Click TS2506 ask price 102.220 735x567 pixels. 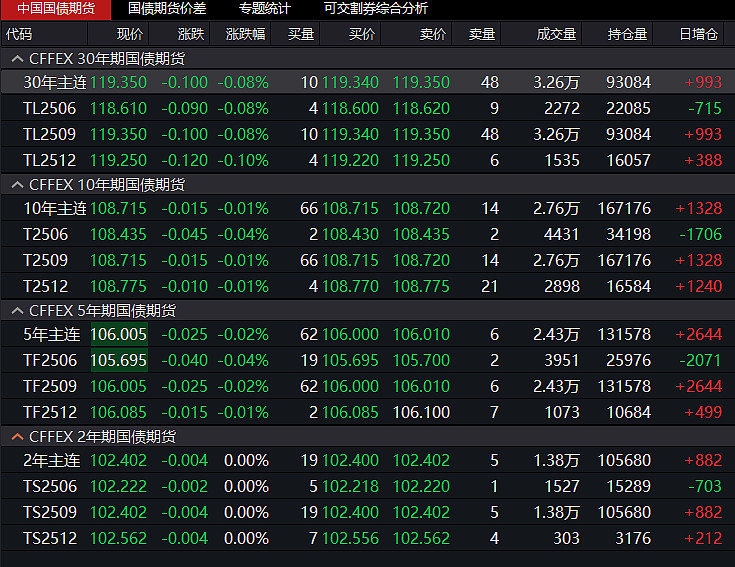421,486
